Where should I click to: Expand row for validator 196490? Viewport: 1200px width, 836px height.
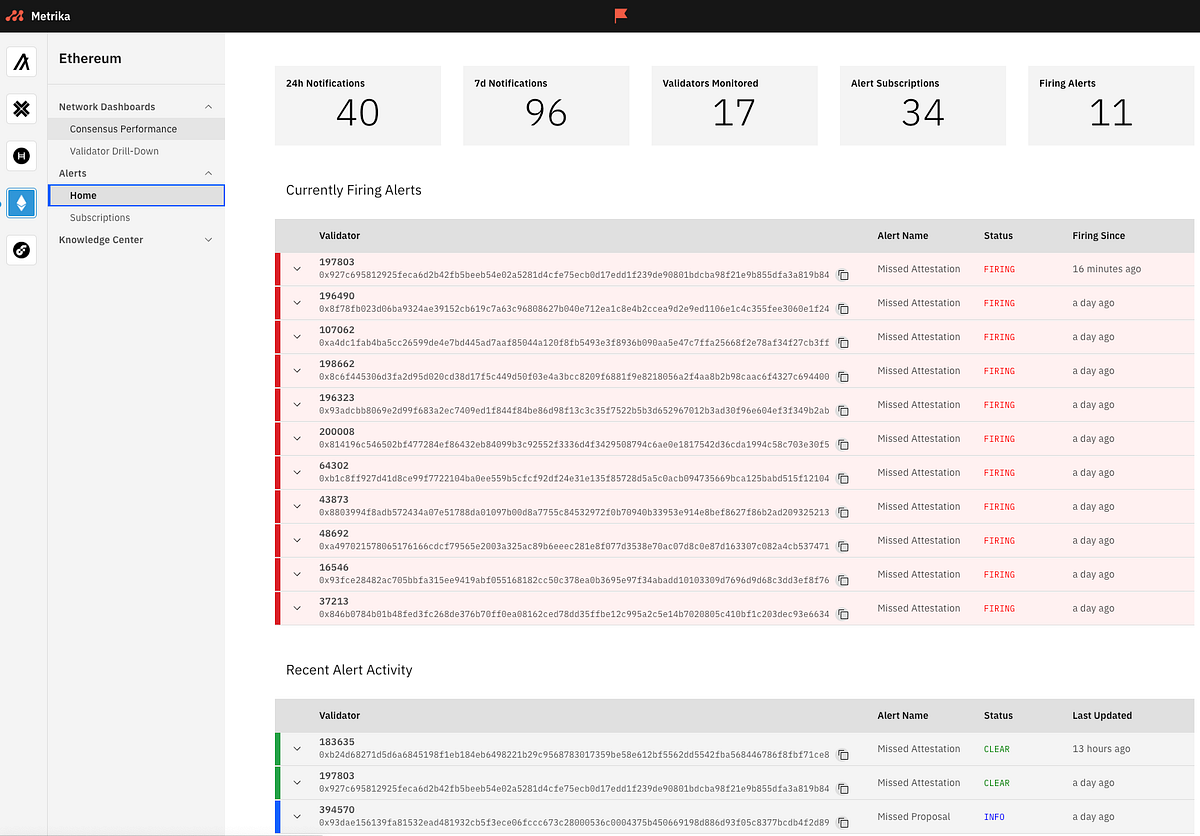[x=297, y=303]
